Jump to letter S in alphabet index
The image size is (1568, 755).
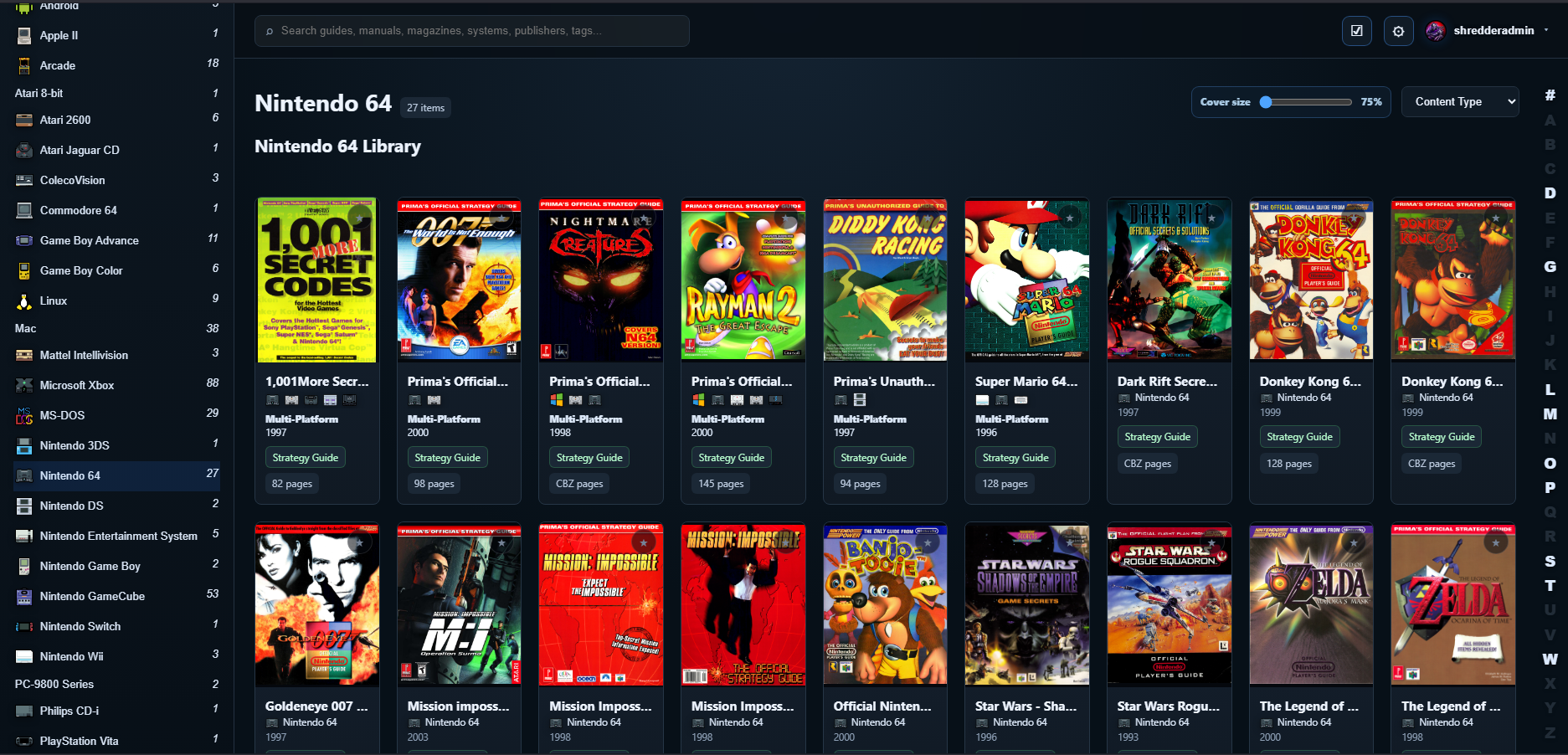(1550, 561)
